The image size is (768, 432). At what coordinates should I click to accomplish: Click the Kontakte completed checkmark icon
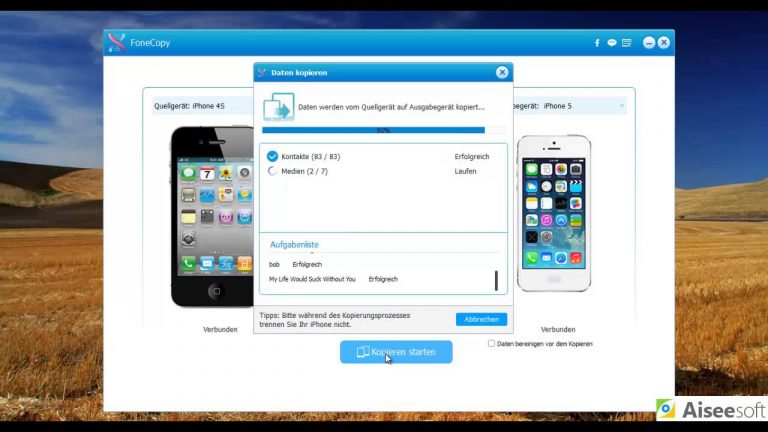(272, 156)
